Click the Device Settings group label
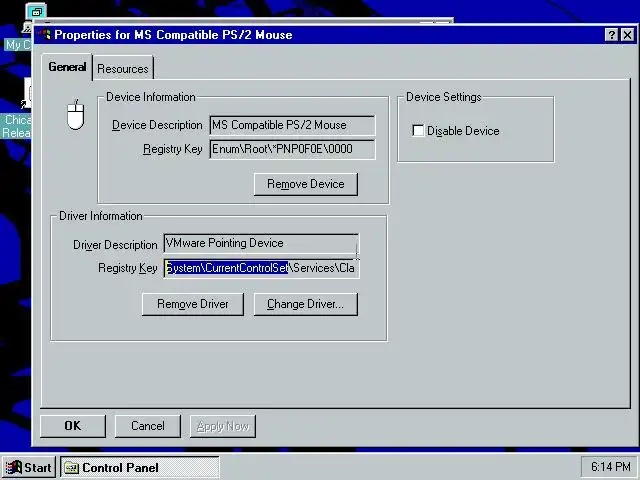Viewport: 640px width, 480px height. [444, 97]
